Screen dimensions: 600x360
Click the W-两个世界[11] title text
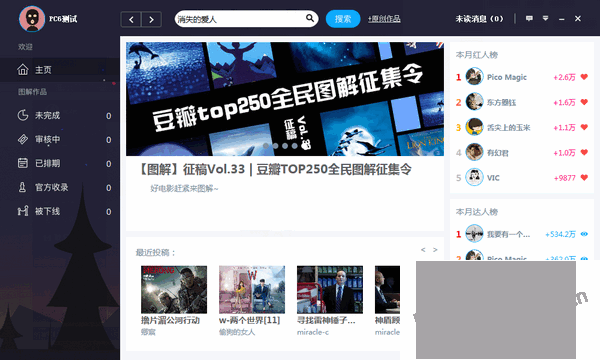click(x=249, y=320)
